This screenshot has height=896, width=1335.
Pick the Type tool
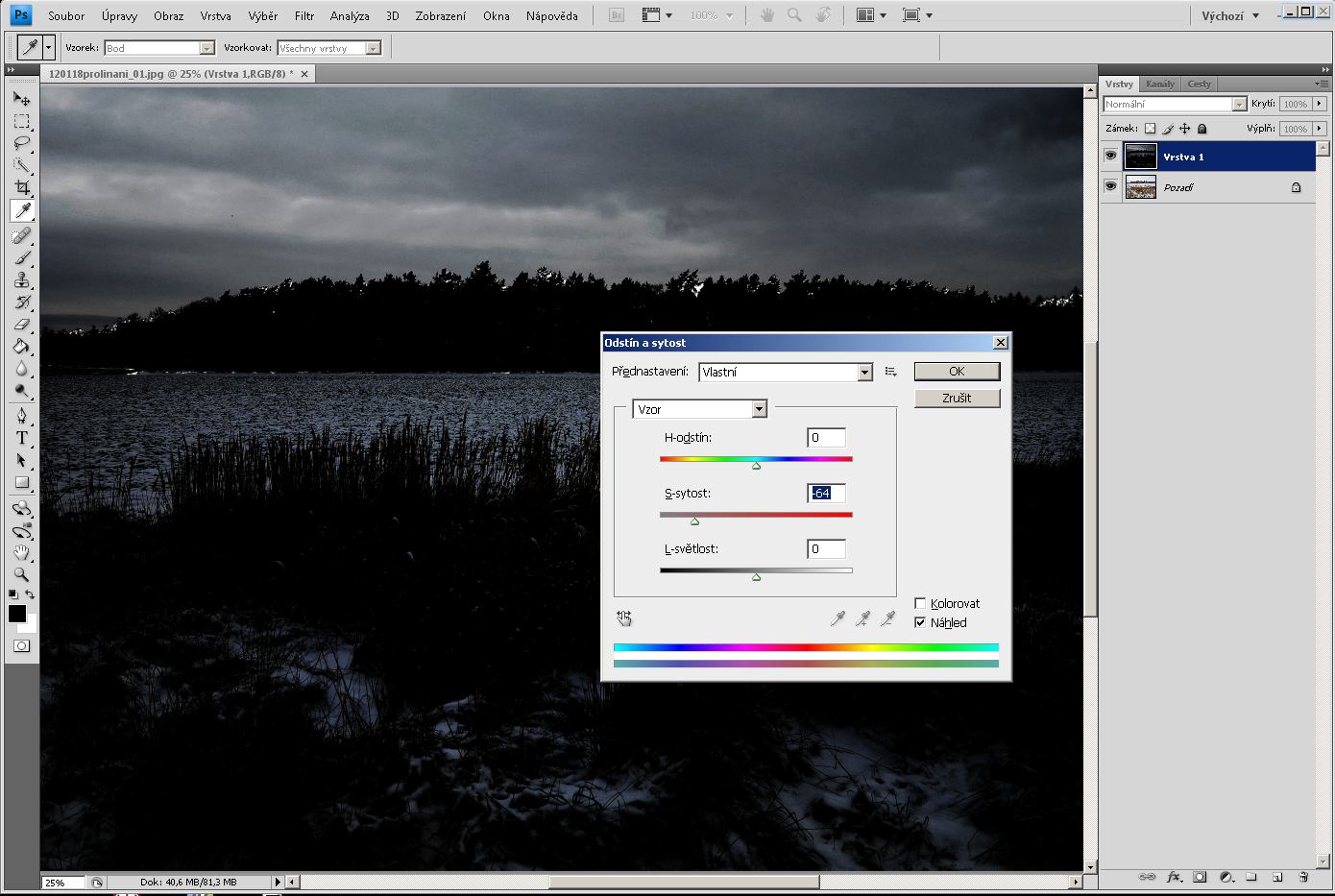[x=21, y=438]
